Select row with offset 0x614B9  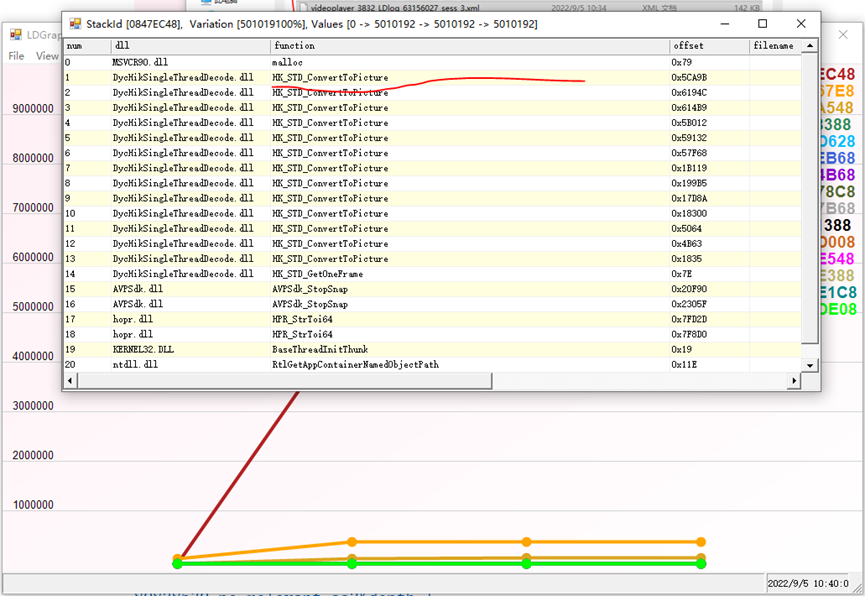[432, 108]
